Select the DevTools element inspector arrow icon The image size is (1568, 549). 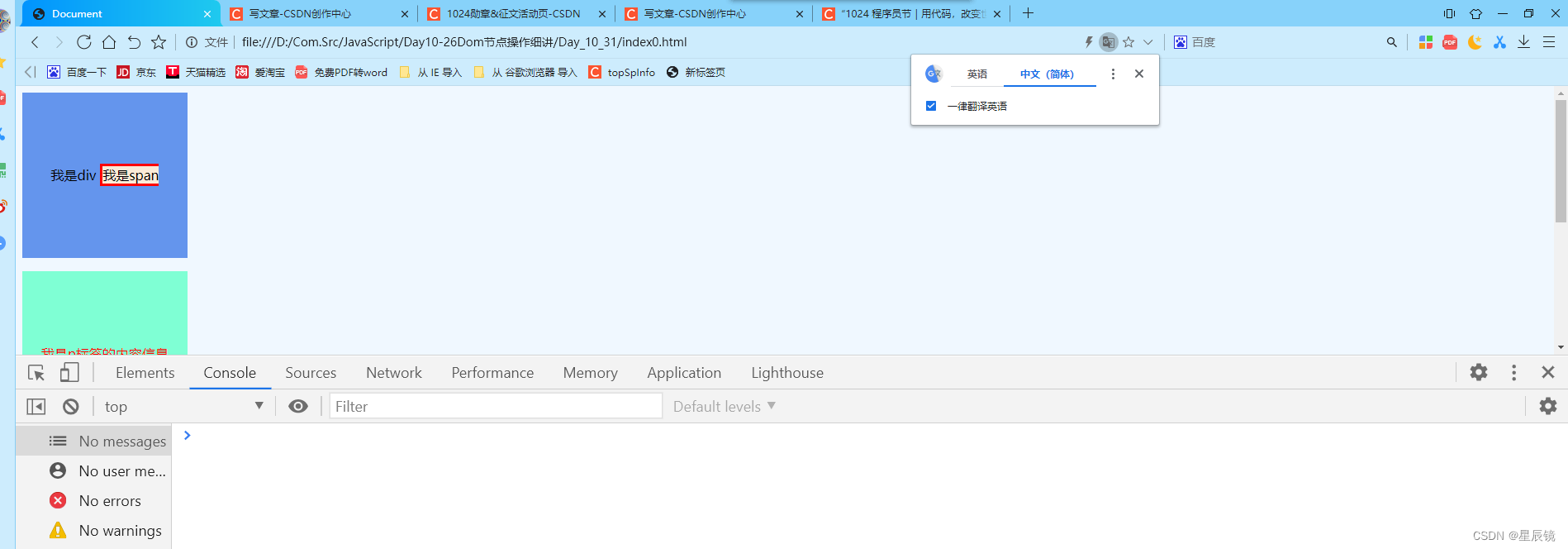click(36, 373)
